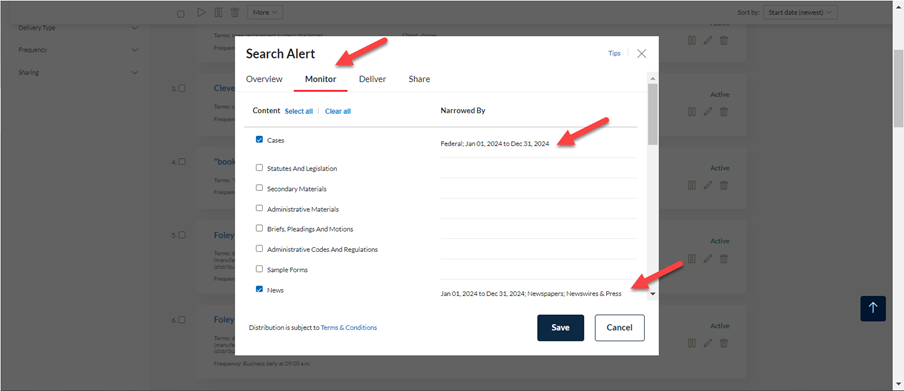Screen dimensions: 904x391
Task: Click the pause icon in the alerts toolbar
Action: coord(218,12)
